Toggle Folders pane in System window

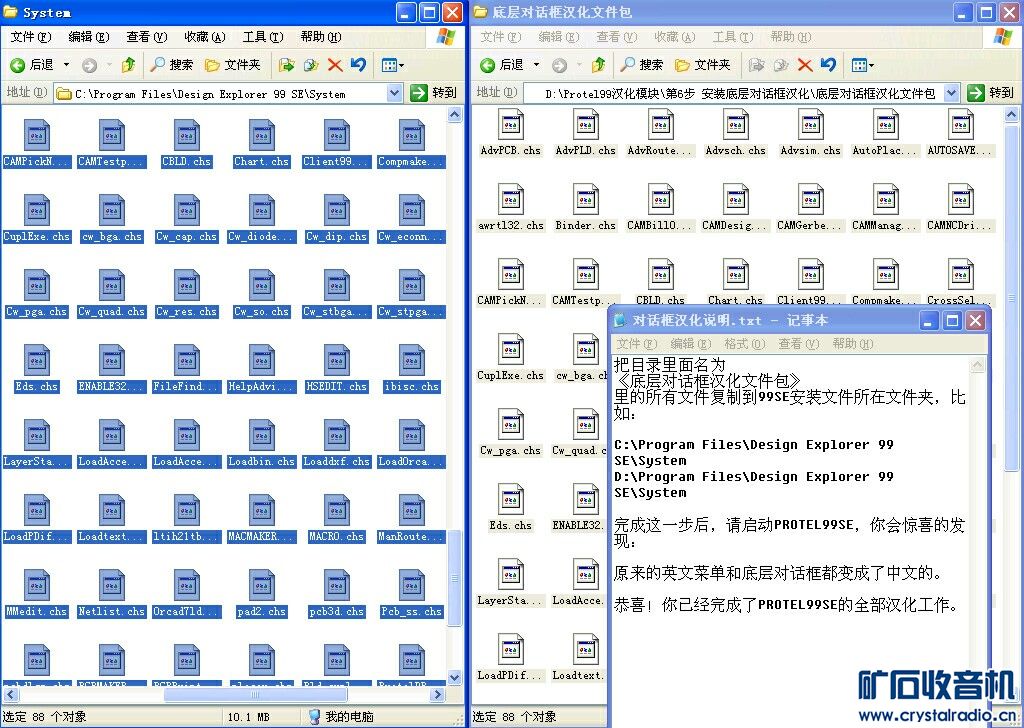click(233, 65)
